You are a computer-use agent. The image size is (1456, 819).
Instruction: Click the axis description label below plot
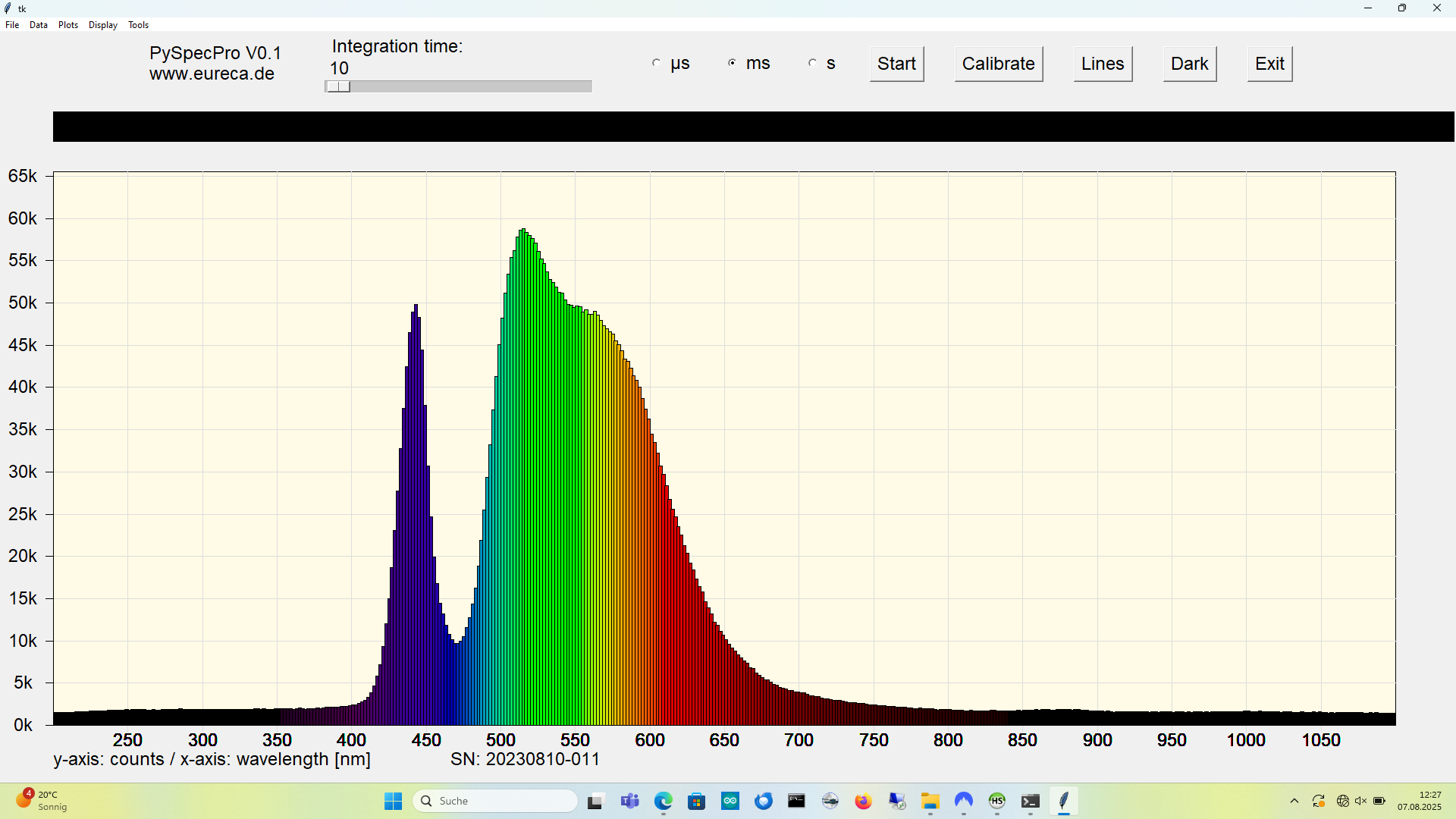click(212, 759)
